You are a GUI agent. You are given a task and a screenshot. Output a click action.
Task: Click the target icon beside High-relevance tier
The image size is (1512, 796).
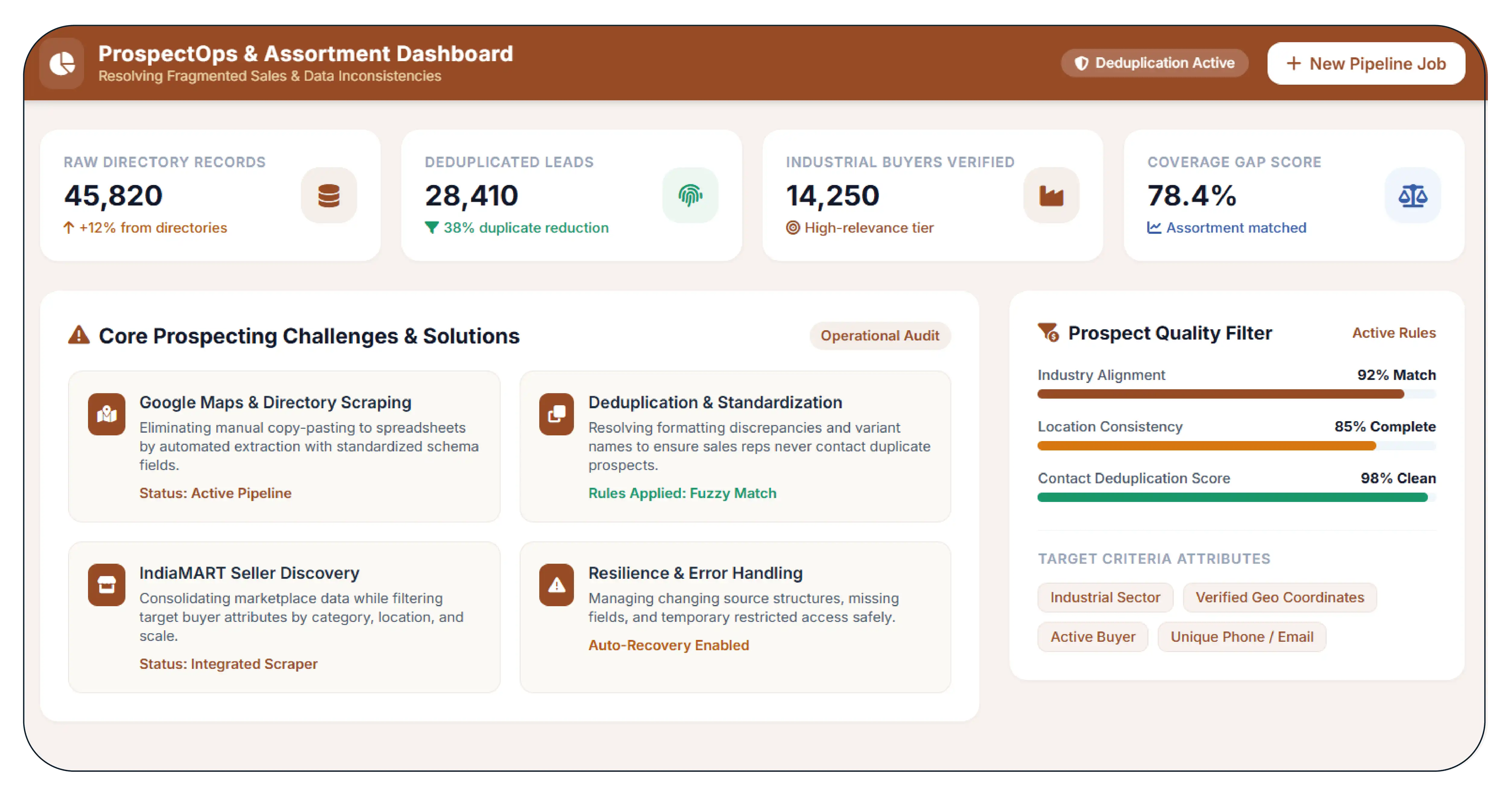(x=792, y=227)
